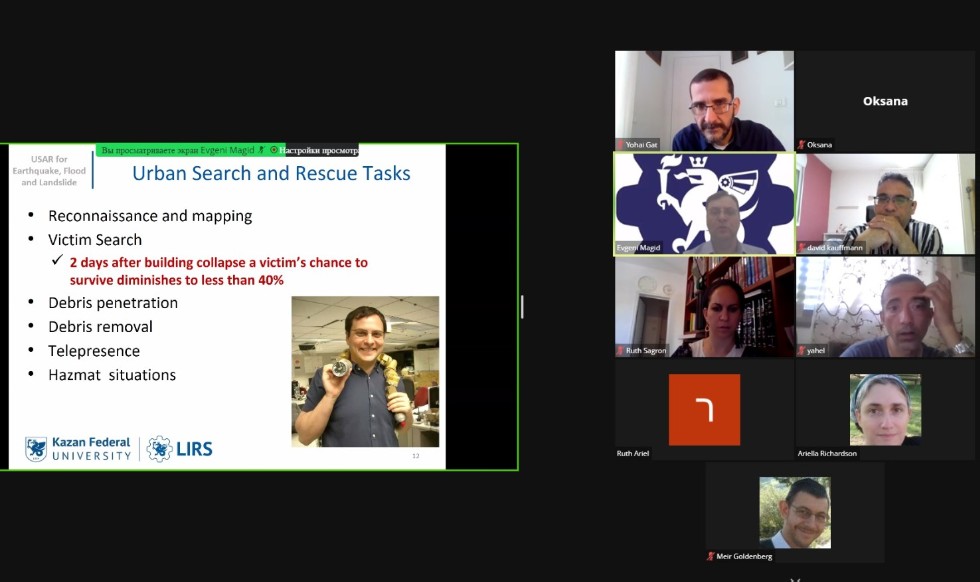The height and width of the screenshot is (582, 980).
Task: Select the orange Ruth Ariel avatar
Action: 704,409
